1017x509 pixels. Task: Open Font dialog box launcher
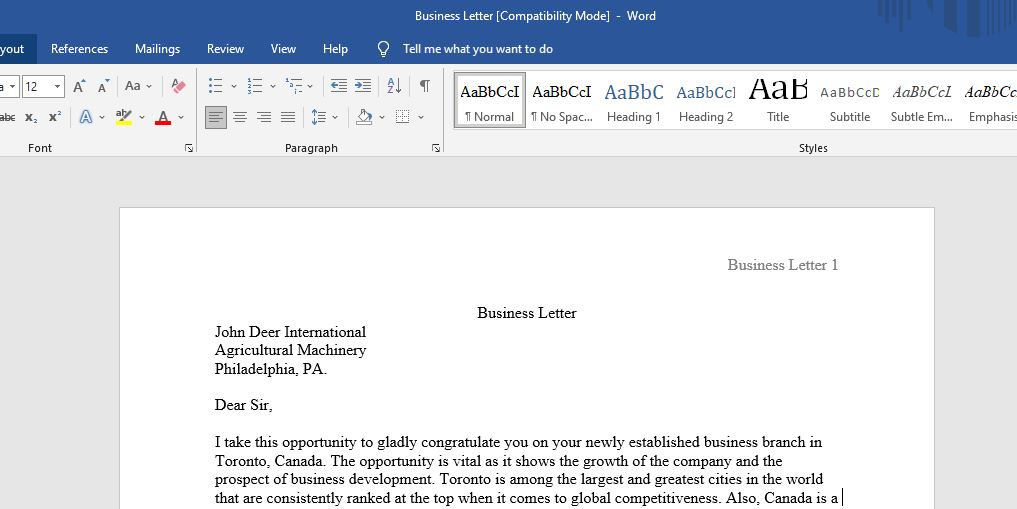[x=189, y=148]
